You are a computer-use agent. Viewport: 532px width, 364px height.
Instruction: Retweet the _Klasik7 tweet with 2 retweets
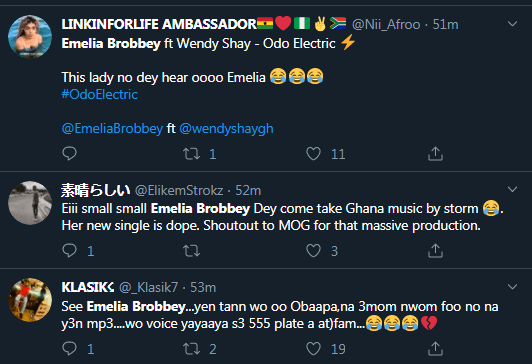191,349
